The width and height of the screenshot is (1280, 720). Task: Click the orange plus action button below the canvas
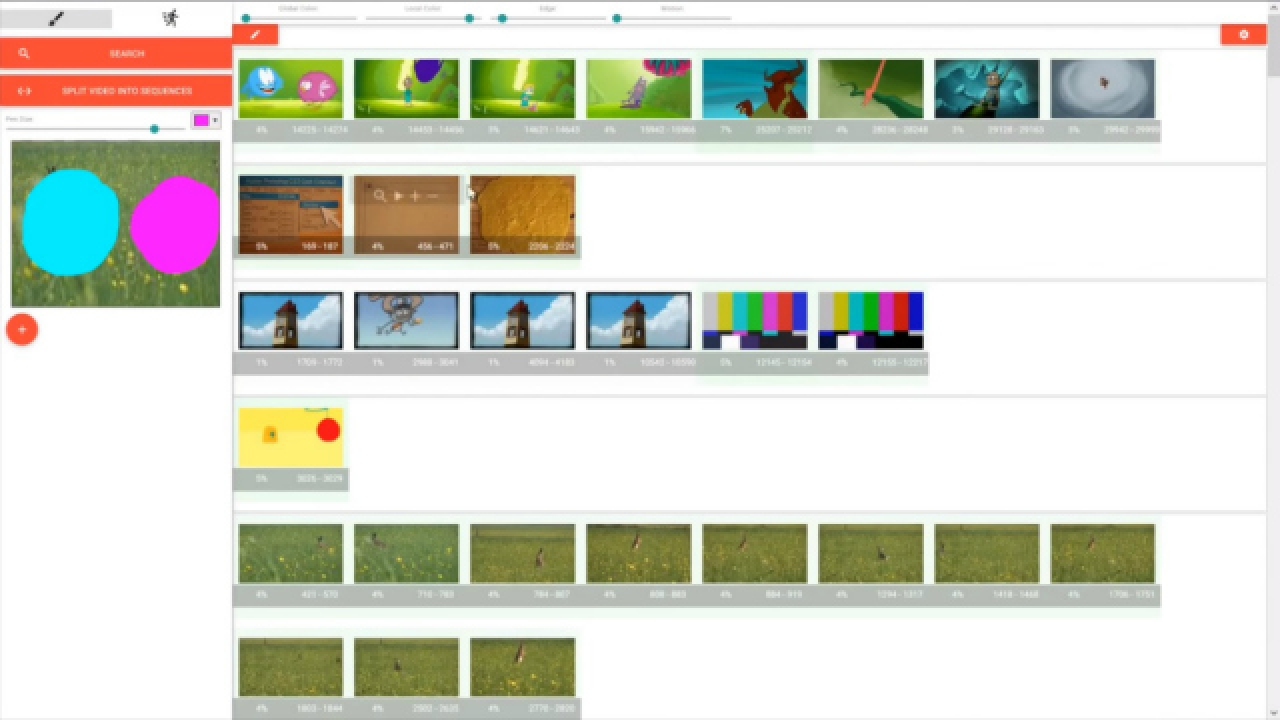click(x=21, y=328)
